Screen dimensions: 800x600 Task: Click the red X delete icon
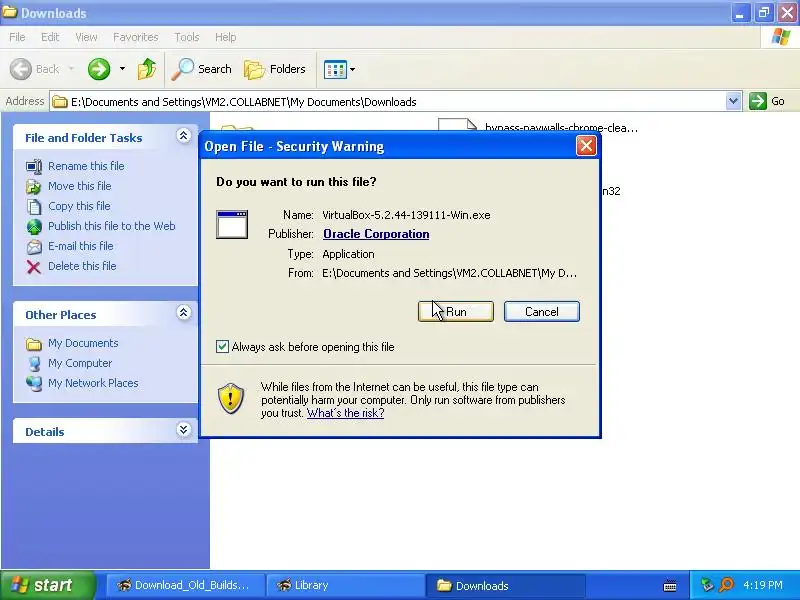(x=34, y=266)
